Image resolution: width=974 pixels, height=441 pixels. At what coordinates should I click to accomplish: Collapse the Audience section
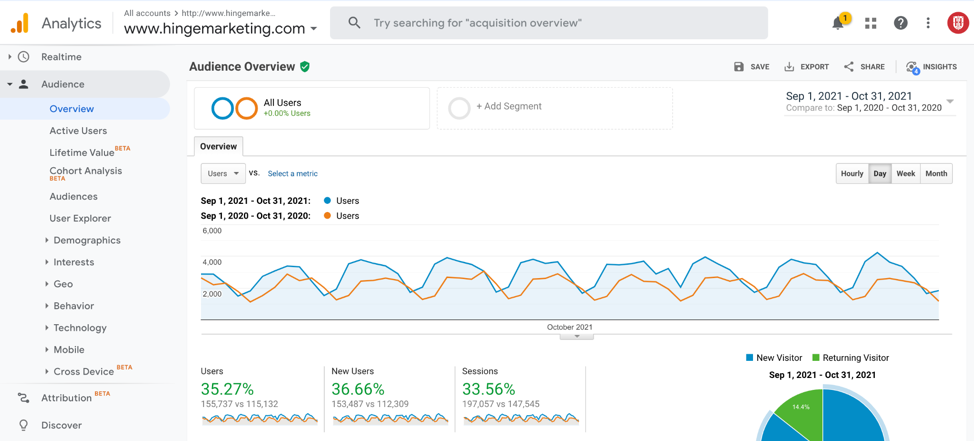[x=9, y=84]
